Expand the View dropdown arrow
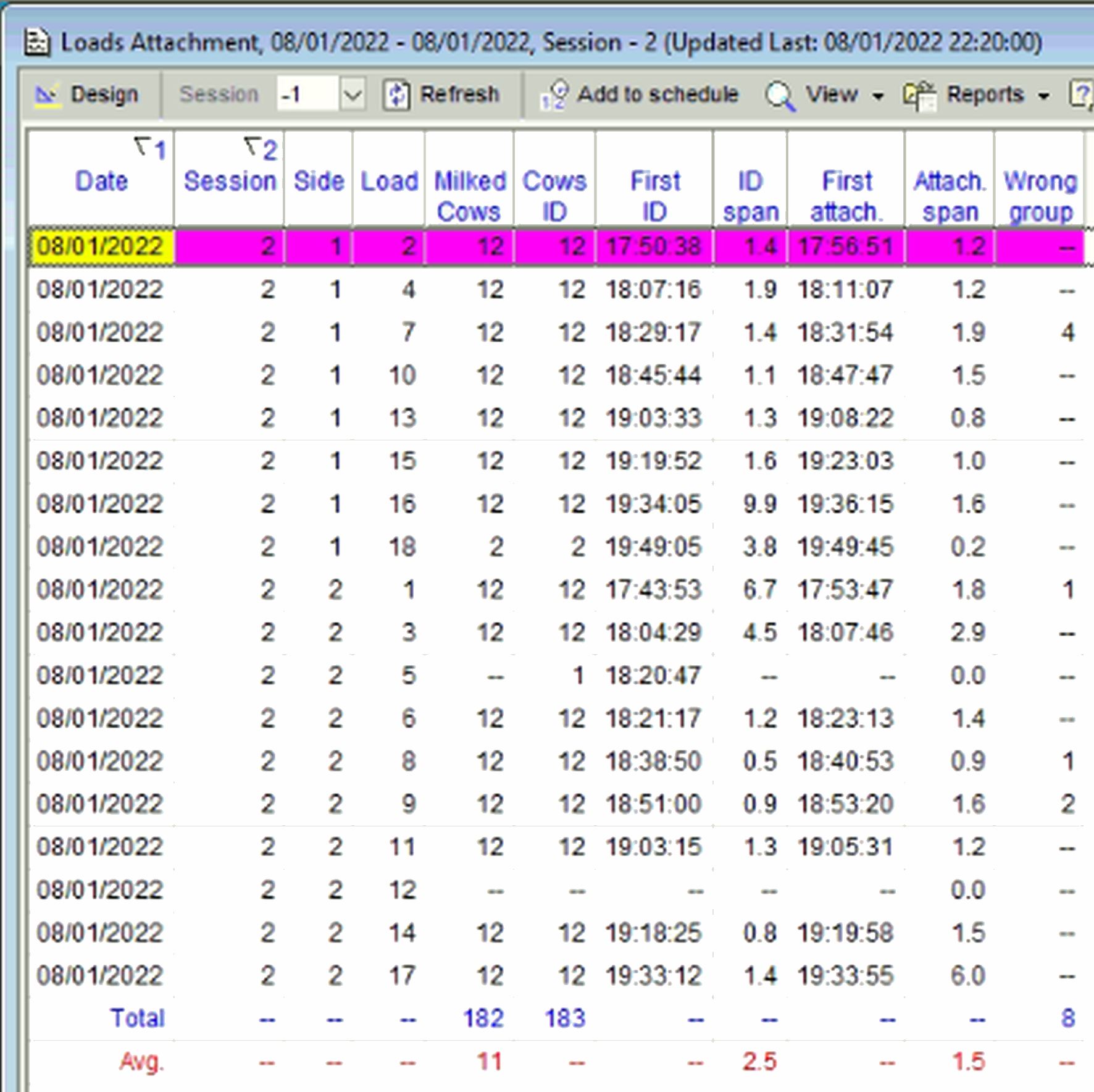Image resolution: width=1094 pixels, height=1092 pixels. [x=878, y=96]
